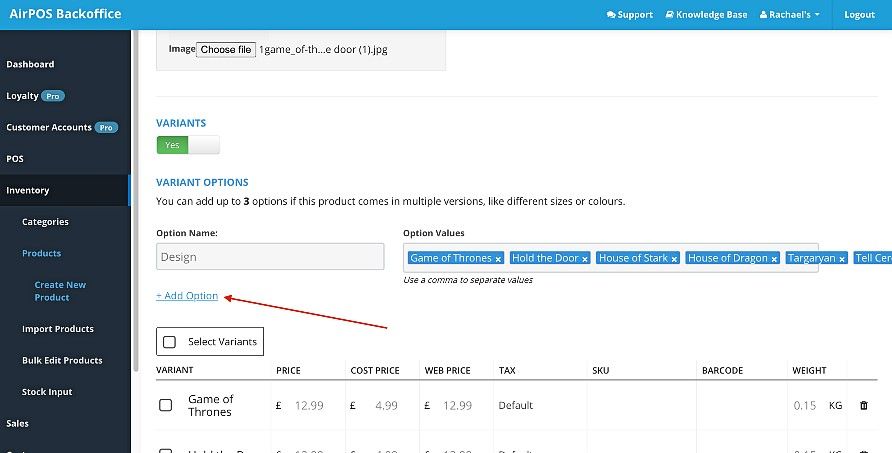Tick the Select Variants checkbox
This screenshot has height=453, width=892.
pos(169,342)
